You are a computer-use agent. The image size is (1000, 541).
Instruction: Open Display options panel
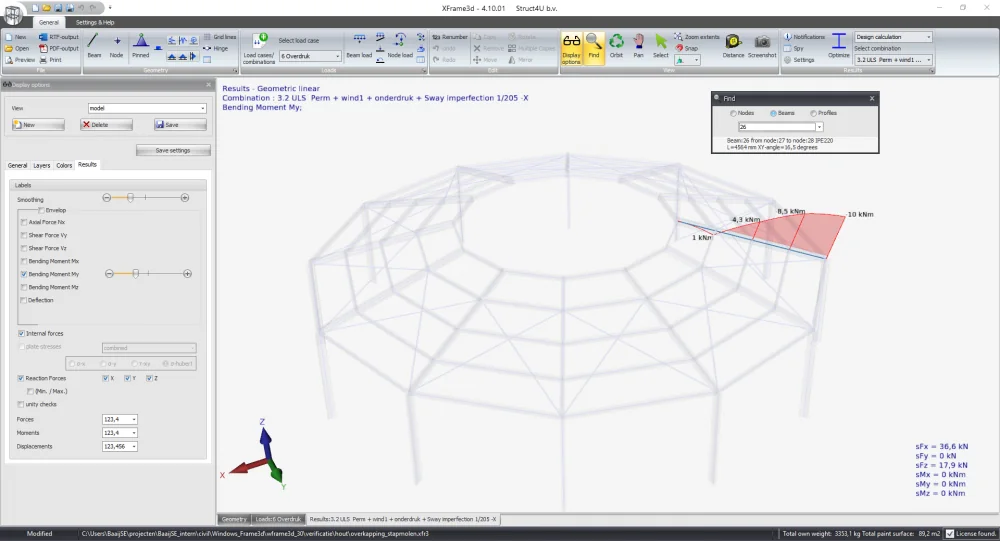click(x=571, y=48)
